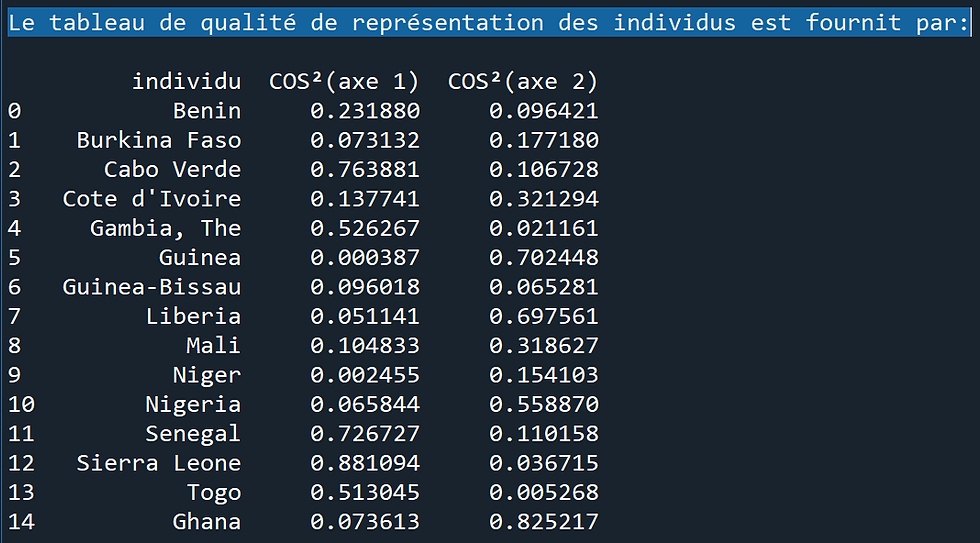Screen dimensions: 980x543
Task: Click value 0.154103 for Niger
Action: pos(544,375)
